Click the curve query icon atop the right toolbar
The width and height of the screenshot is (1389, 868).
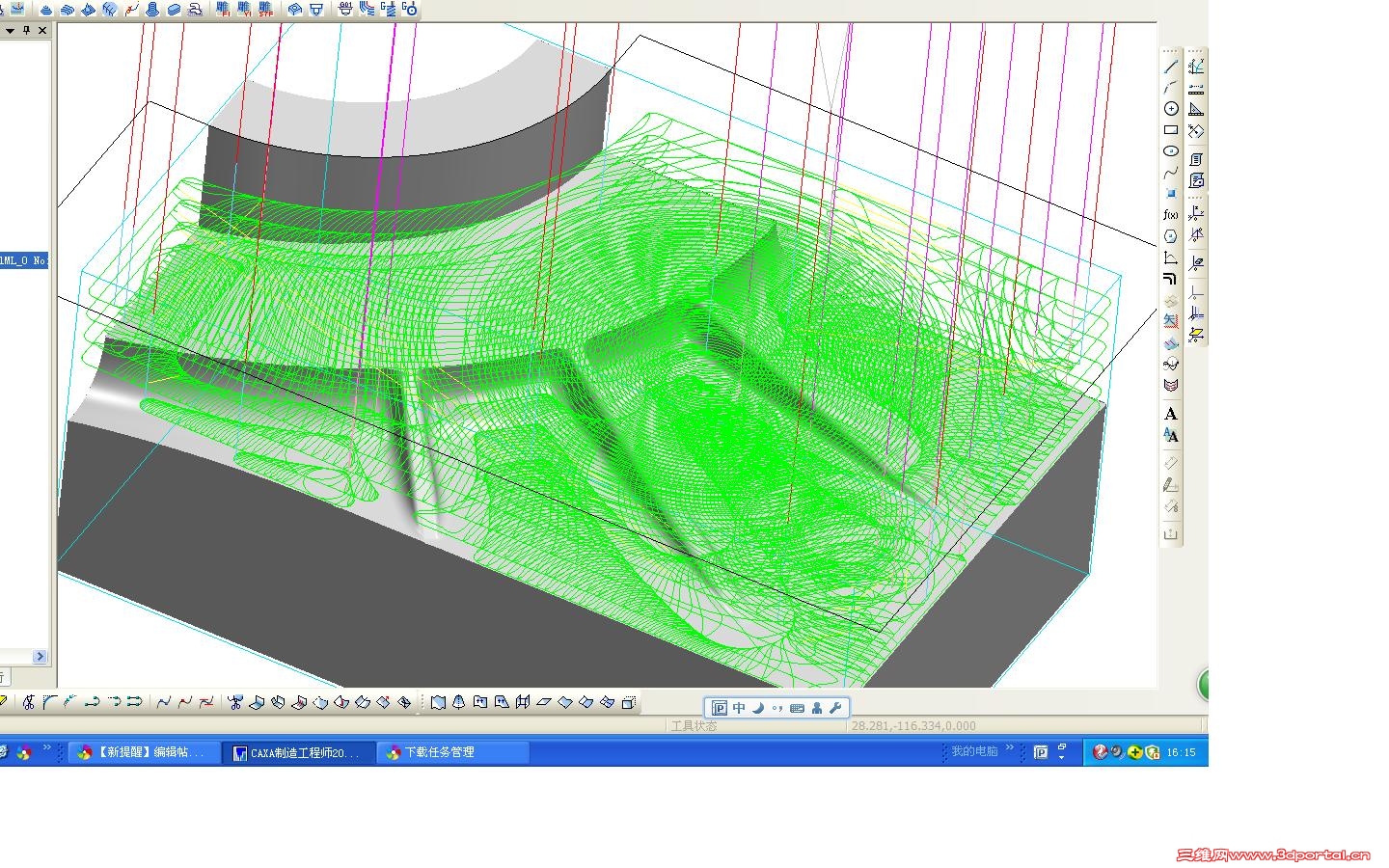tap(1196, 67)
